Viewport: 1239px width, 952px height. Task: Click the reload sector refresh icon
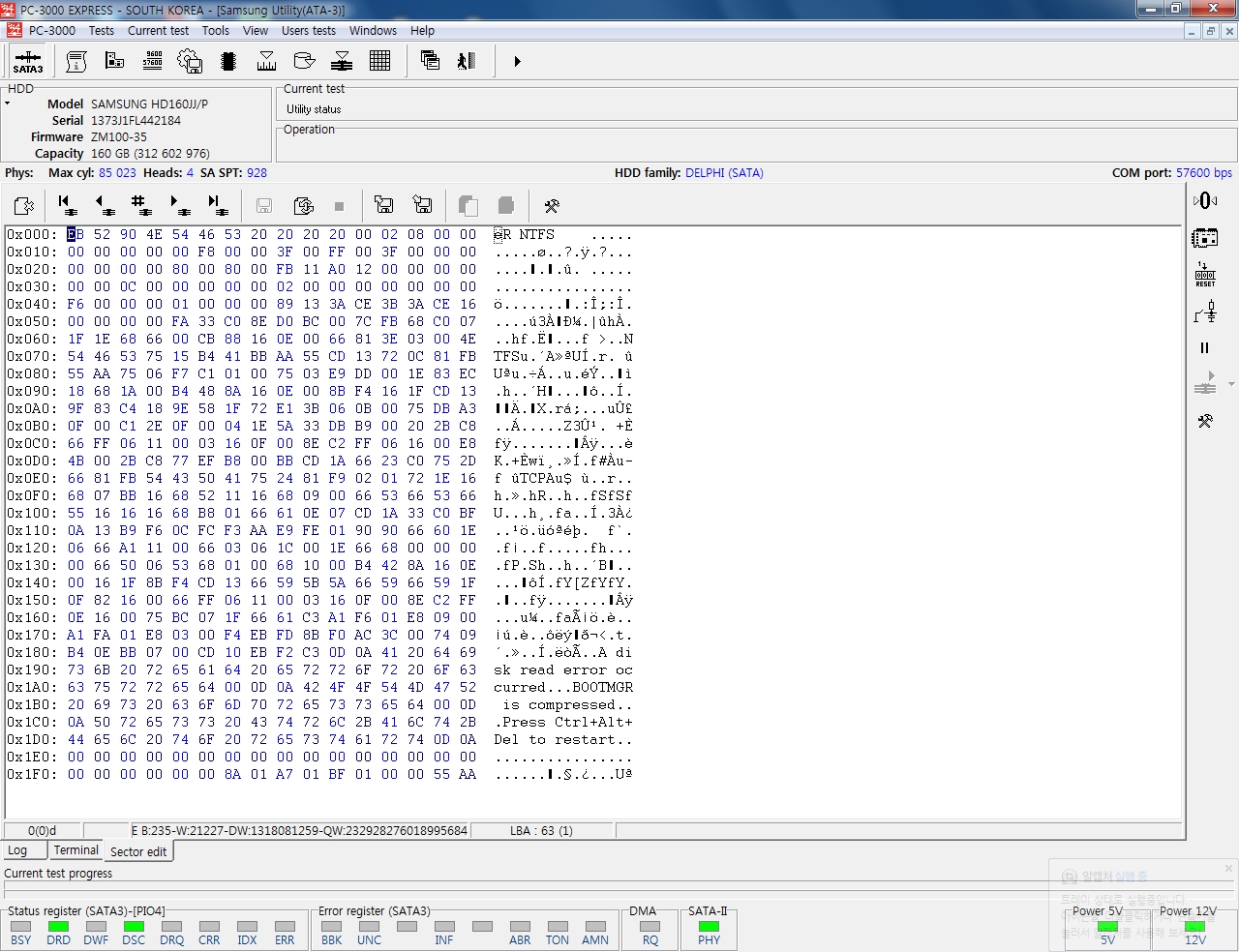click(x=303, y=205)
